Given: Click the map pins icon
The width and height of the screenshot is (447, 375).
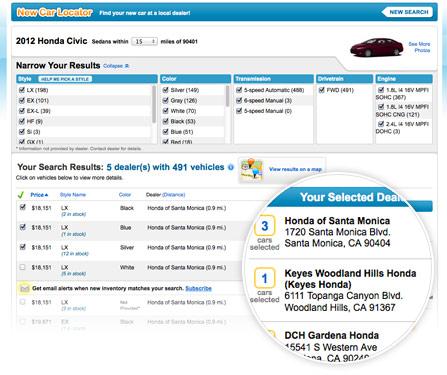Looking at the screenshot, I should 252,169.
